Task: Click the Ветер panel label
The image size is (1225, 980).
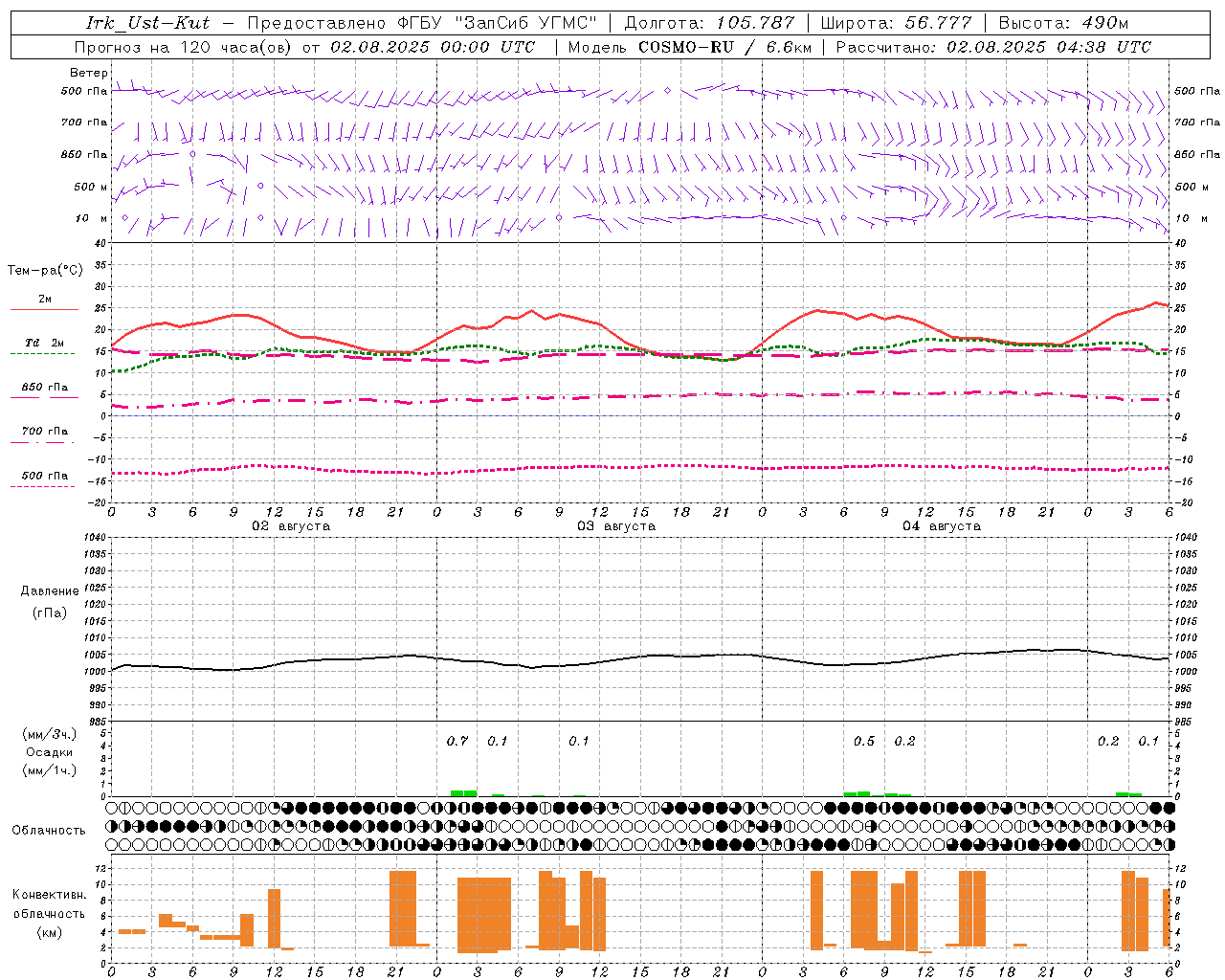Action: click(x=89, y=73)
